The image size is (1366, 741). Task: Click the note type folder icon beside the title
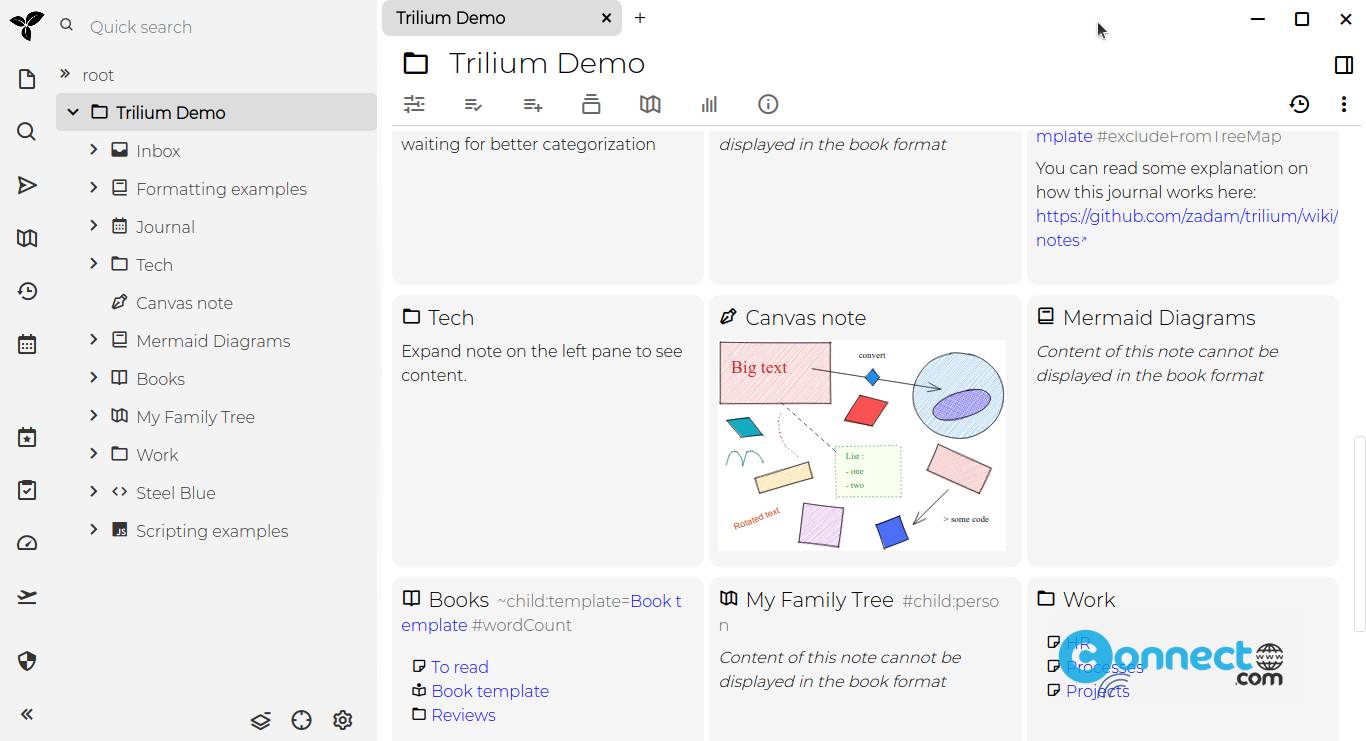point(415,65)
